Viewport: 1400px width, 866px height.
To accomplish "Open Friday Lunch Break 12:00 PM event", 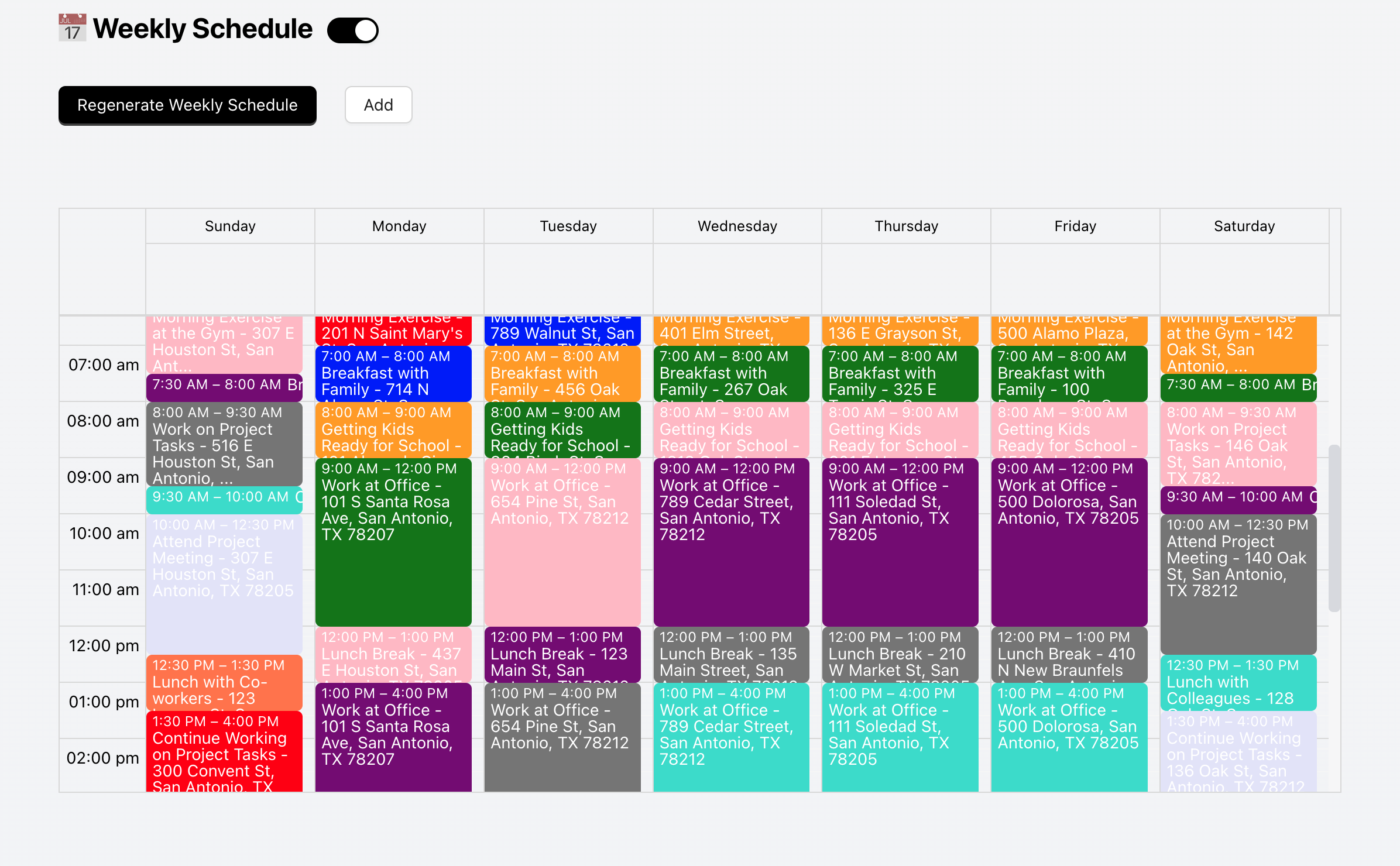I will pos(1069,654).
